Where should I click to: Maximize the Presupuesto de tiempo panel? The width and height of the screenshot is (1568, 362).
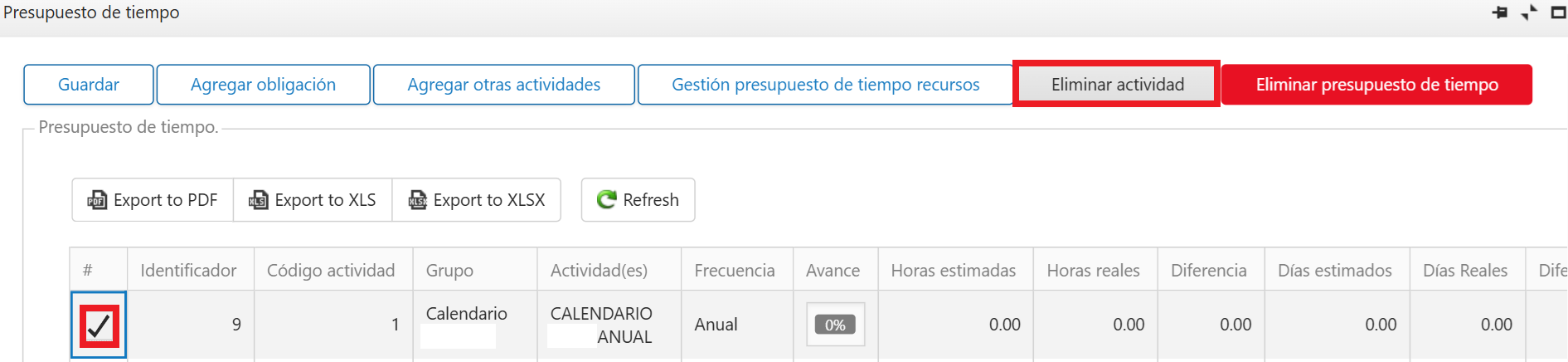(1558, 12)
